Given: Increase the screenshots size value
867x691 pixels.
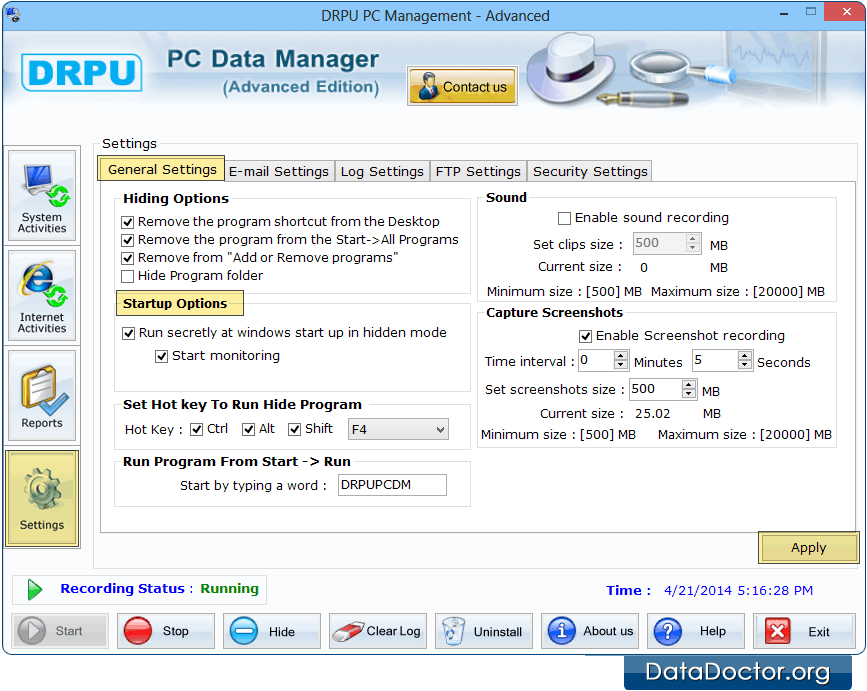Looking at the screenshot, I should click(688, 385).
